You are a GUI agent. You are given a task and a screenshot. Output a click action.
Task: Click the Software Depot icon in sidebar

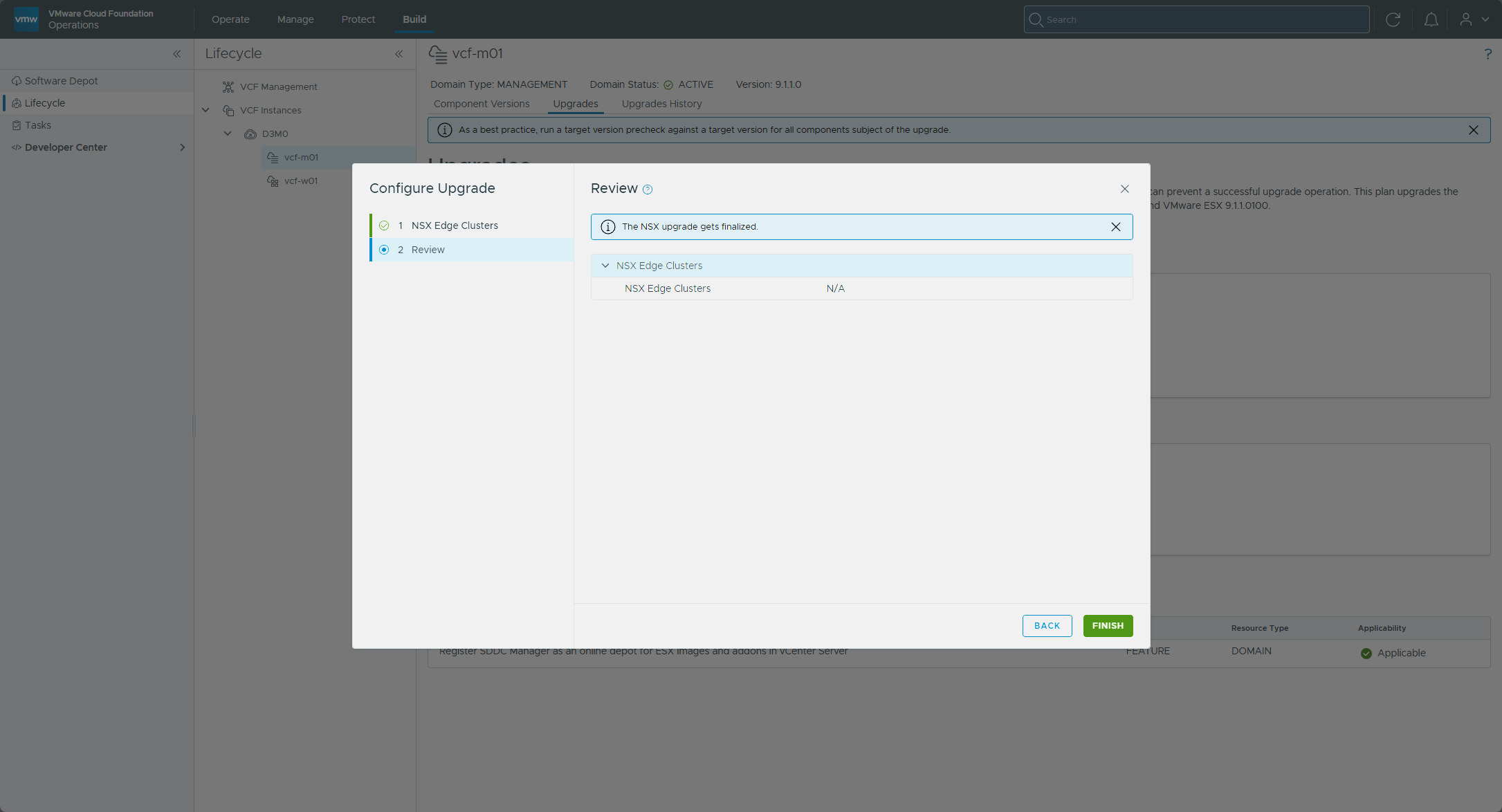[x=17, y=81]
